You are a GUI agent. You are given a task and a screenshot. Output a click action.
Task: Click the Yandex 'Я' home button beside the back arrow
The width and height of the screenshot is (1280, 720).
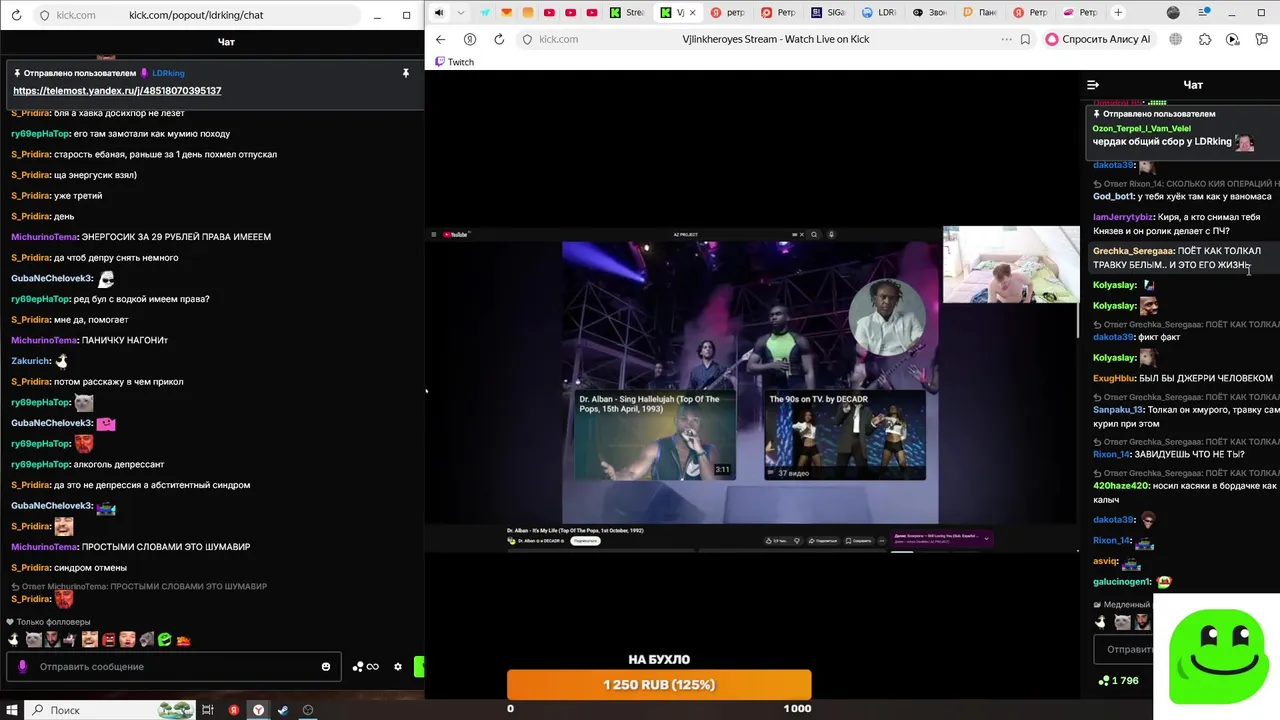470,39
